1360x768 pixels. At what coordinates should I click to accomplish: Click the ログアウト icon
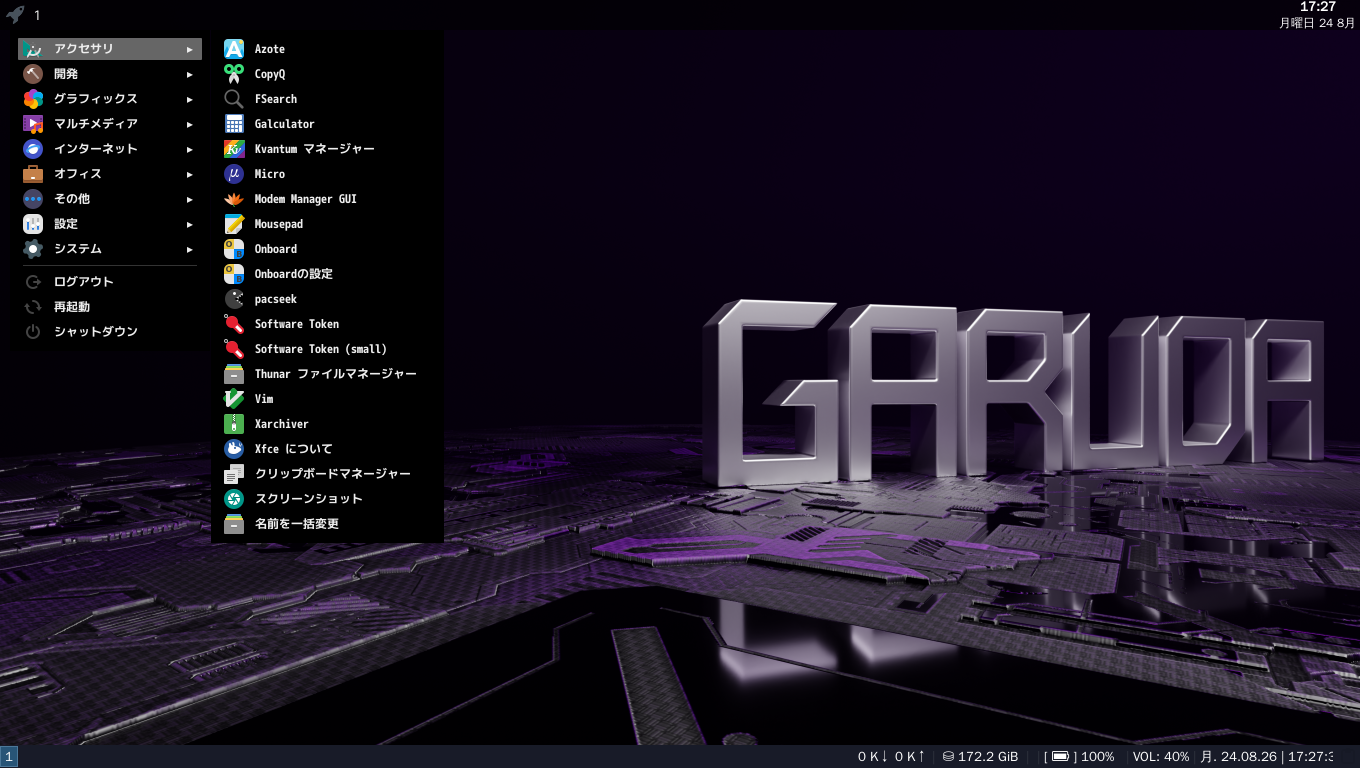pos(33,282)
